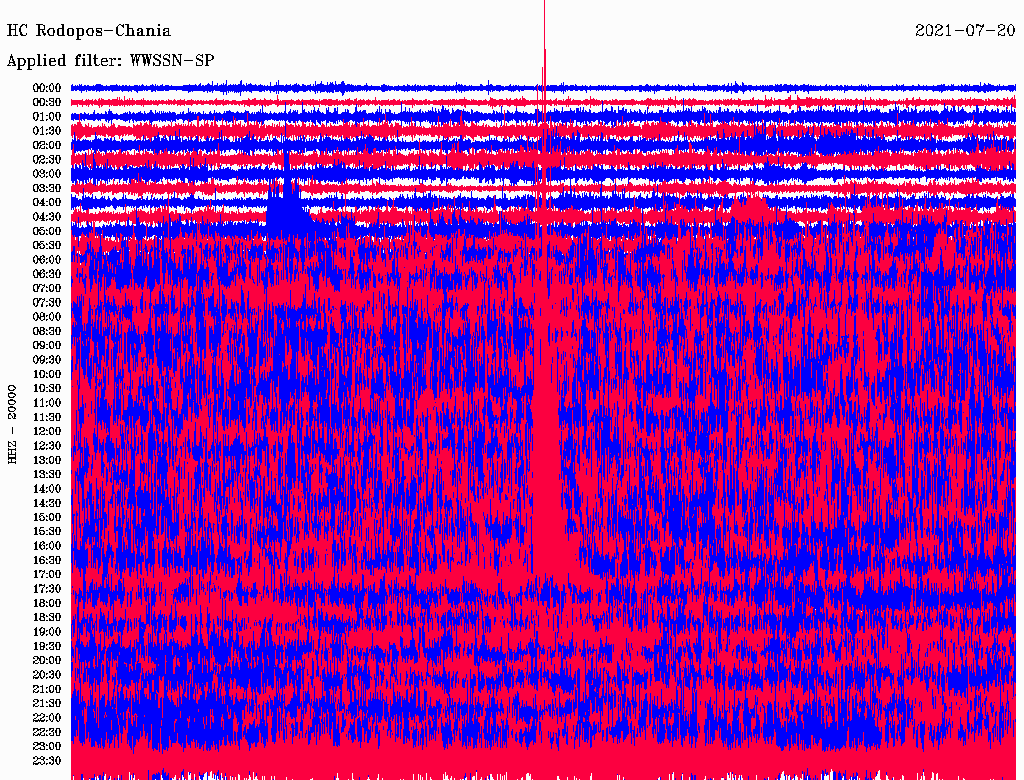The width and height of the screenshot is (1024, 780).
Task: Click the 12:30 time label
Action: 47,446
